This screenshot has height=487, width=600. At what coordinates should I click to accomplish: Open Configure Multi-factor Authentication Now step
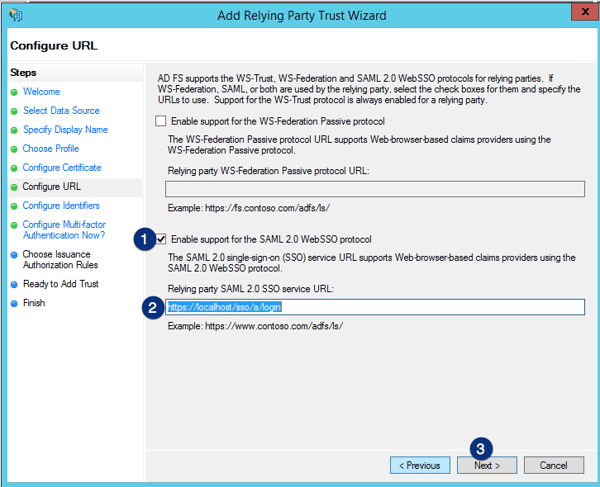[x=64, y=230]
